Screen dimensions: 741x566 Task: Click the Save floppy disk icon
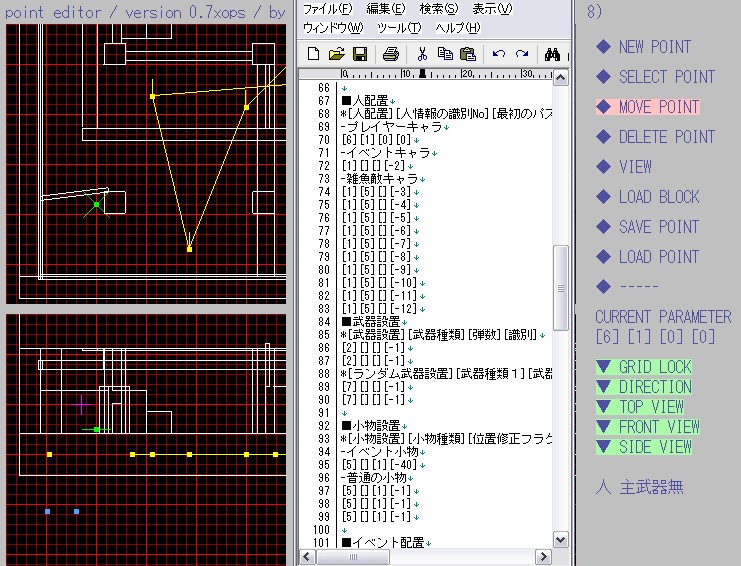click(x=359, y=54)
